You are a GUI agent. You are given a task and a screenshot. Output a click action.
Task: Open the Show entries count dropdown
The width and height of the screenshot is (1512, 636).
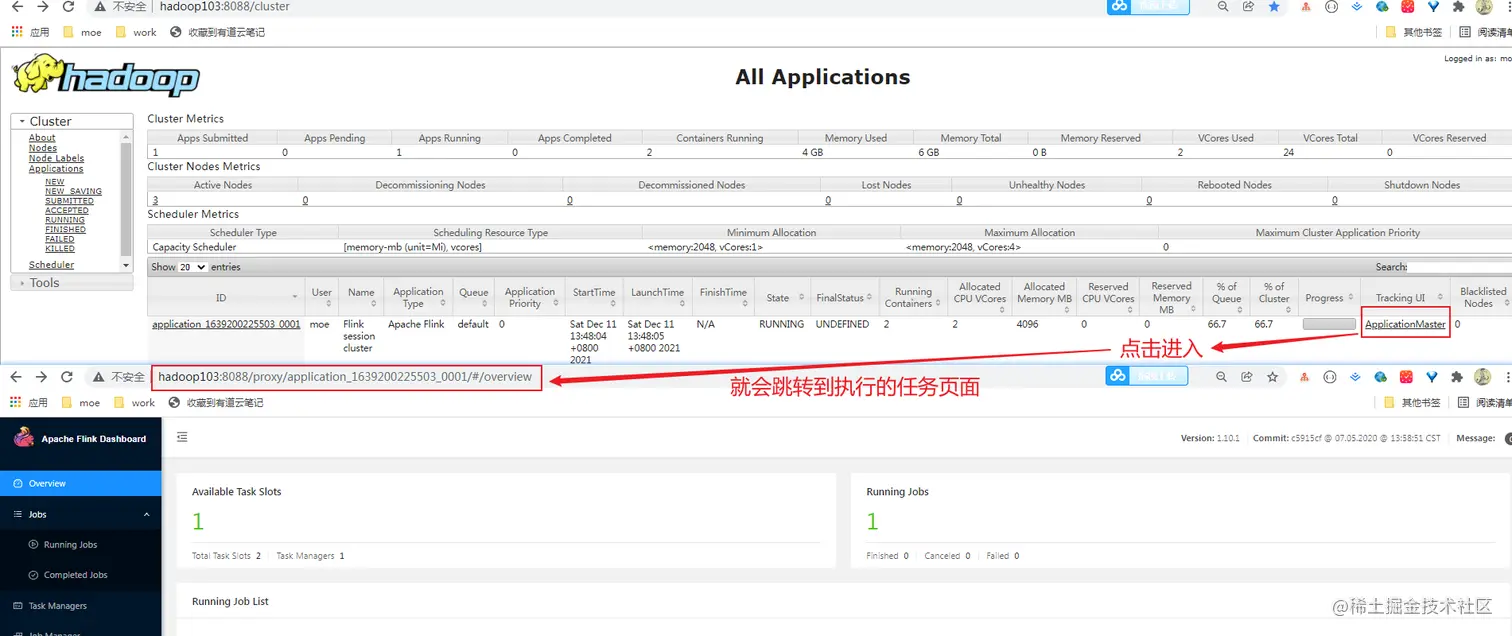point(192,267)
